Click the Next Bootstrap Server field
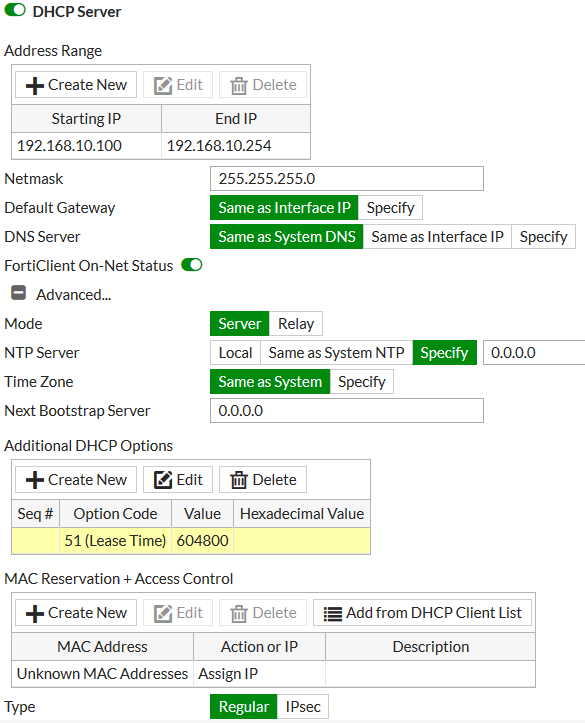Screen dimensions: 585x723 pos(347,410)
